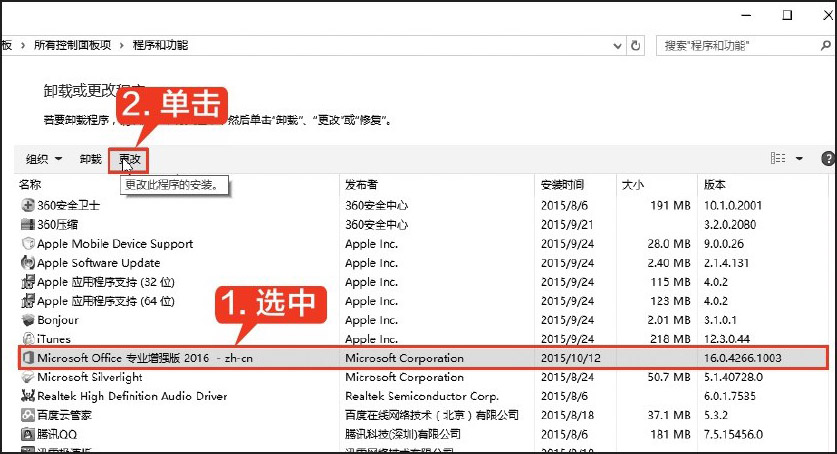The height and width of the screenshot is (454, 837).
Task: Click the version 12.3.0.44 cell
Action: pyautogui.click(x=727, y=339)
